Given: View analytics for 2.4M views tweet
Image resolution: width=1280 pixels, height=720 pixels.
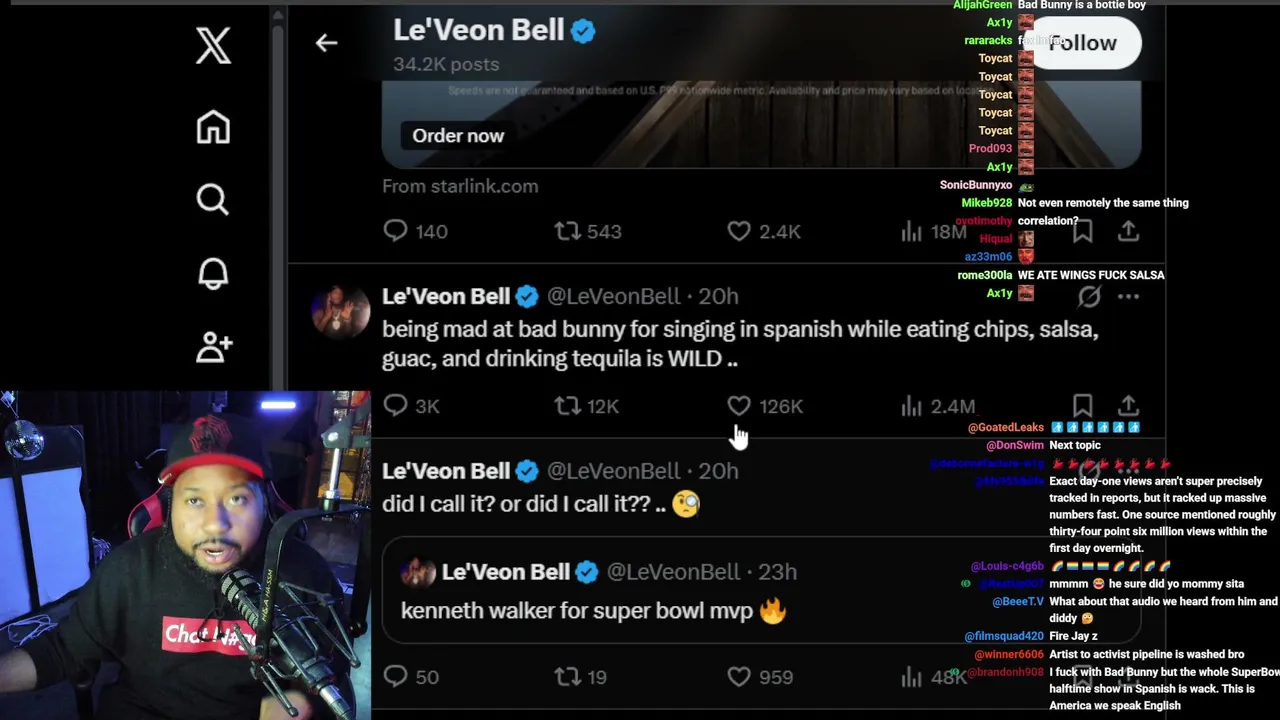Looking at the screenshot, I should point(937,406).
